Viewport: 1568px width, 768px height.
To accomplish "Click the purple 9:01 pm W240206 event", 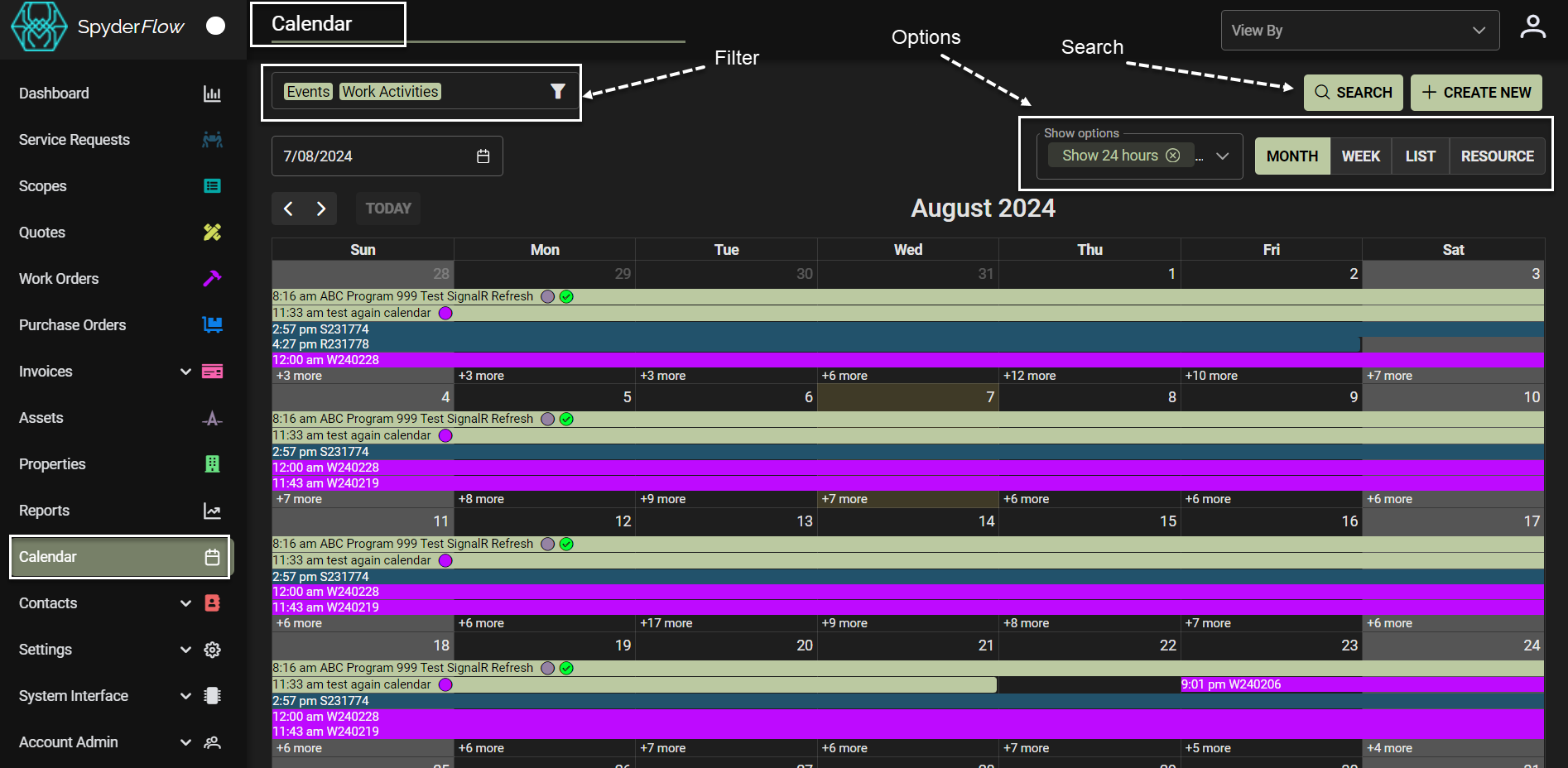I will coord(1231,684).
